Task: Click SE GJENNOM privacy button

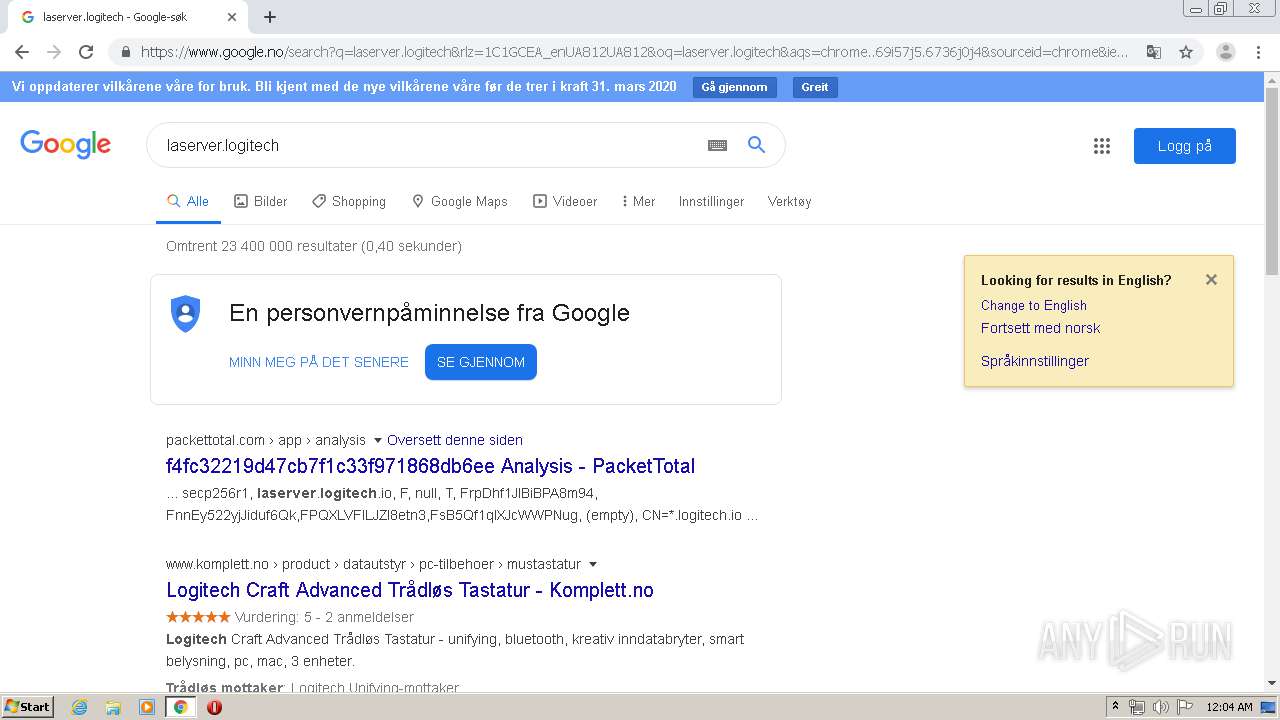Action: (481, 362)
